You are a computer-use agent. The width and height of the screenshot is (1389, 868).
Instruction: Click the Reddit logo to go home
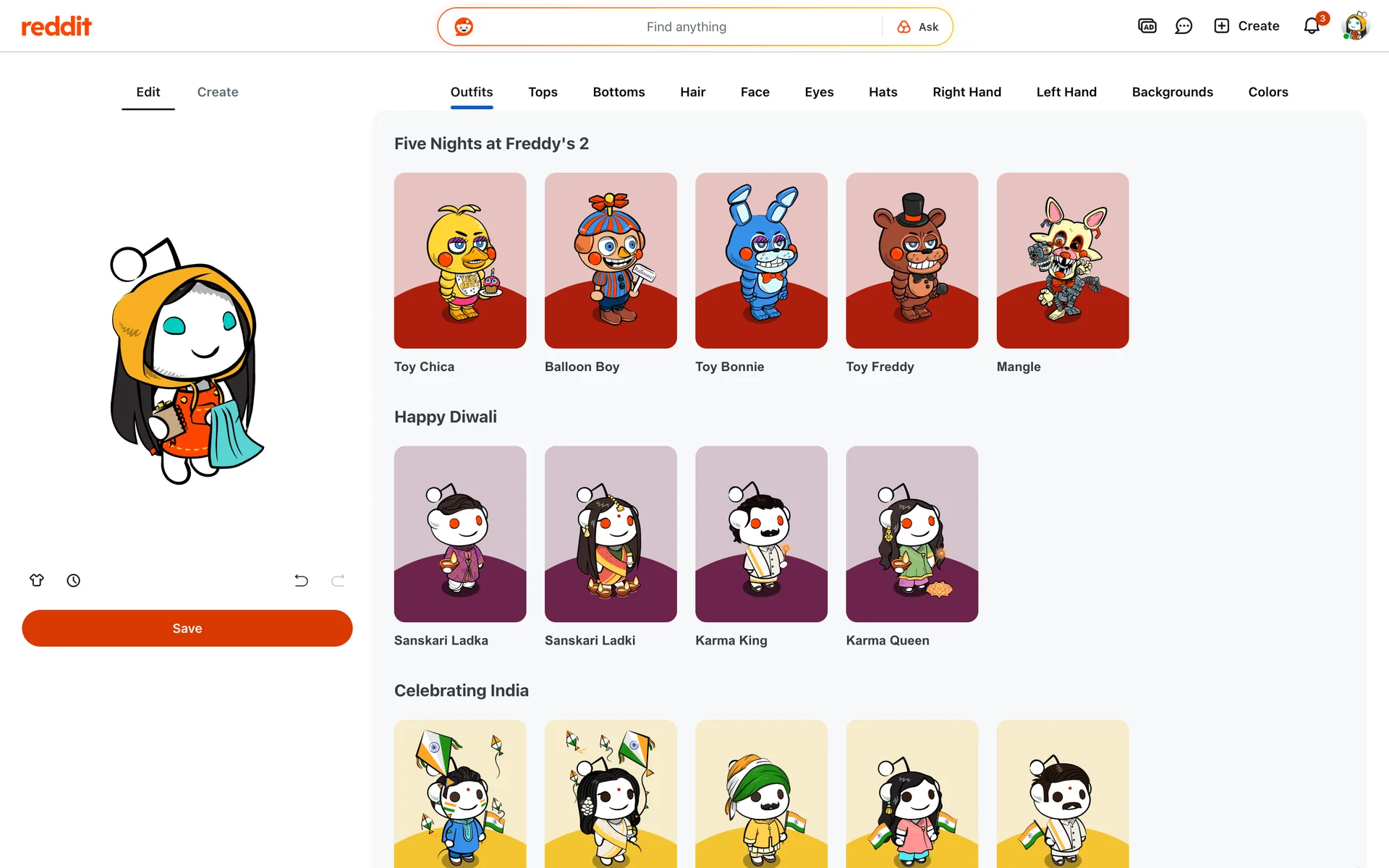pos(56,27)
